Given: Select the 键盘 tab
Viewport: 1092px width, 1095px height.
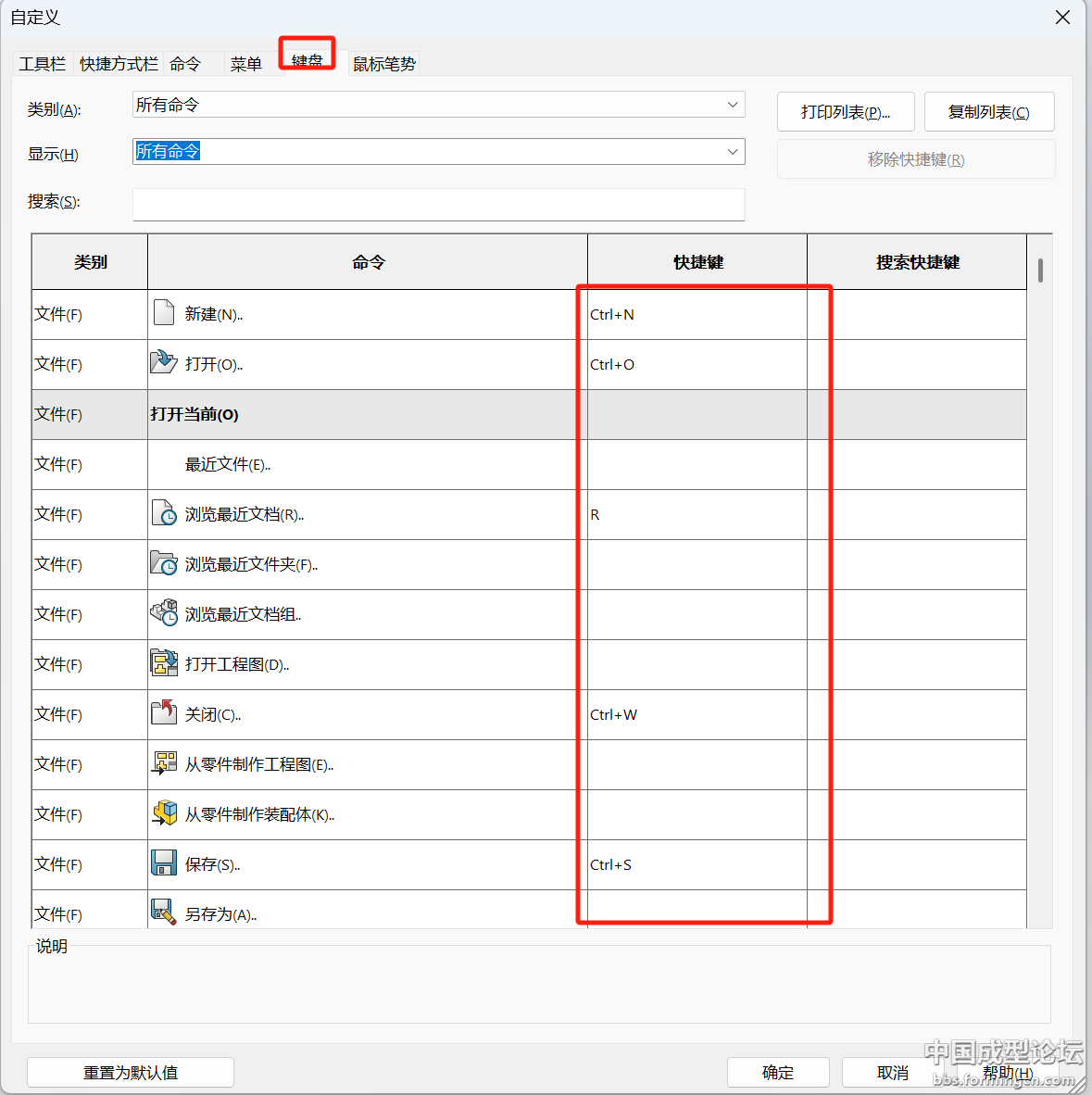Looking at the screenshot, I should coord(308,60).
